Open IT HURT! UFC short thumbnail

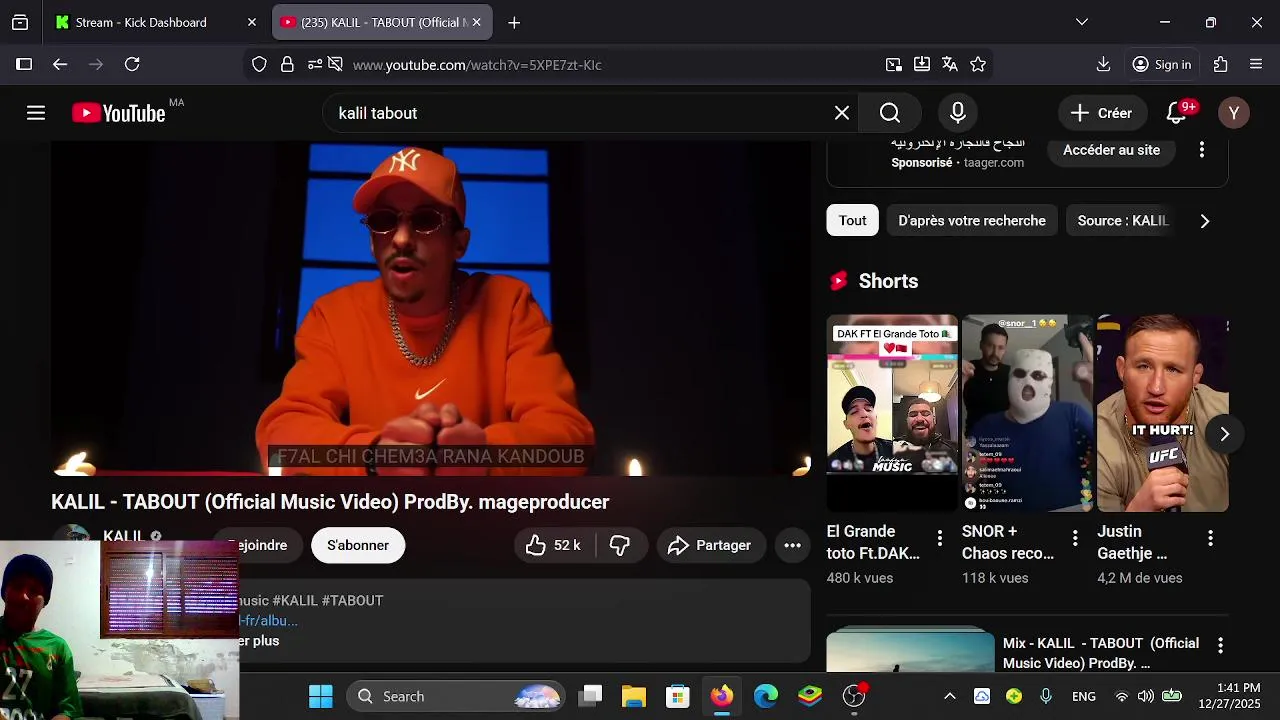point(1163,413)
